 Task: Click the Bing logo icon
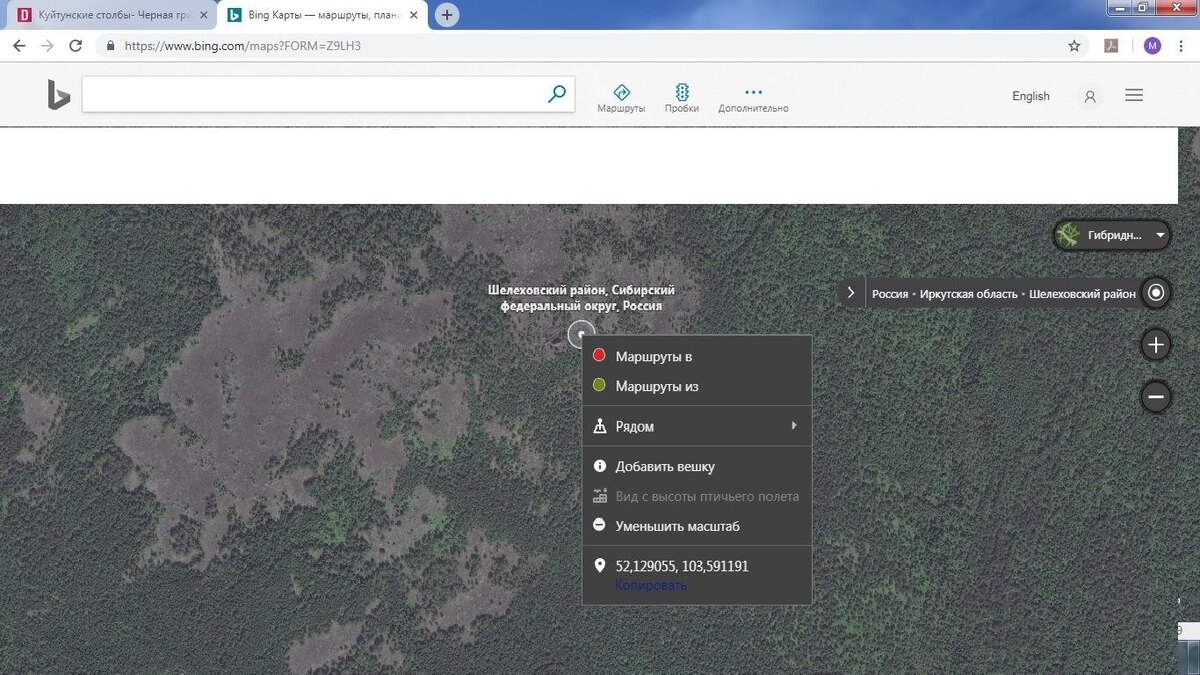59,95
